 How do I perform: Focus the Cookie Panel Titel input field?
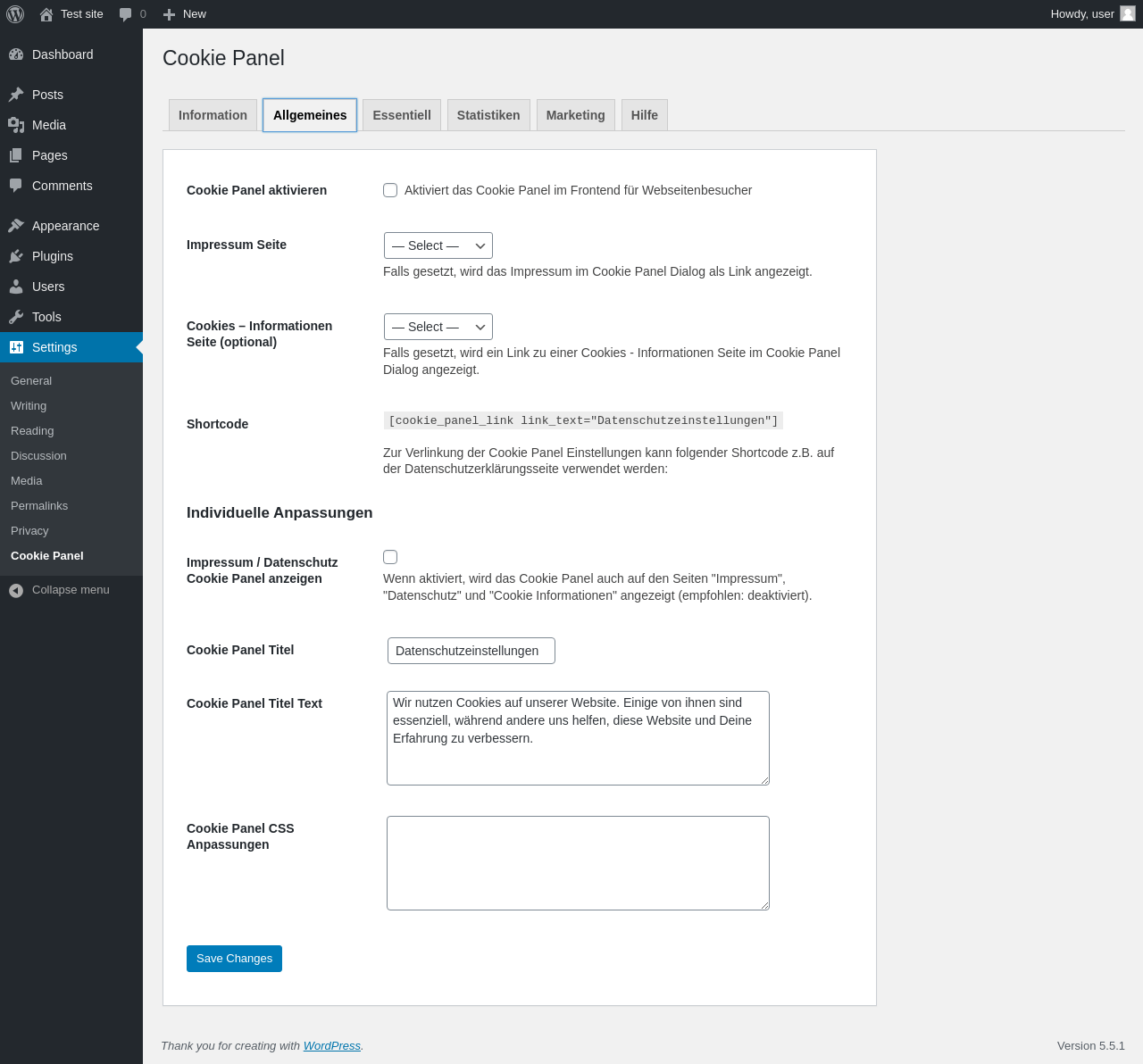coord(471,651)
